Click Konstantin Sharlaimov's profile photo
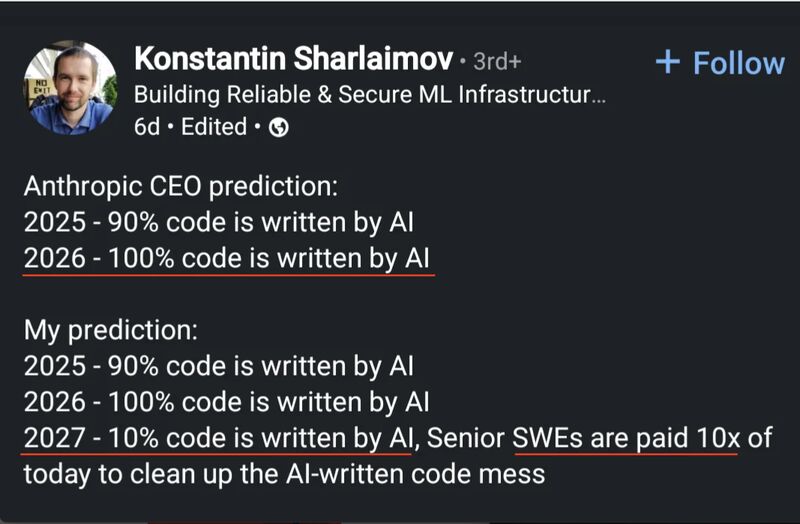Screen dimensions: 800x524 (70, 88)
